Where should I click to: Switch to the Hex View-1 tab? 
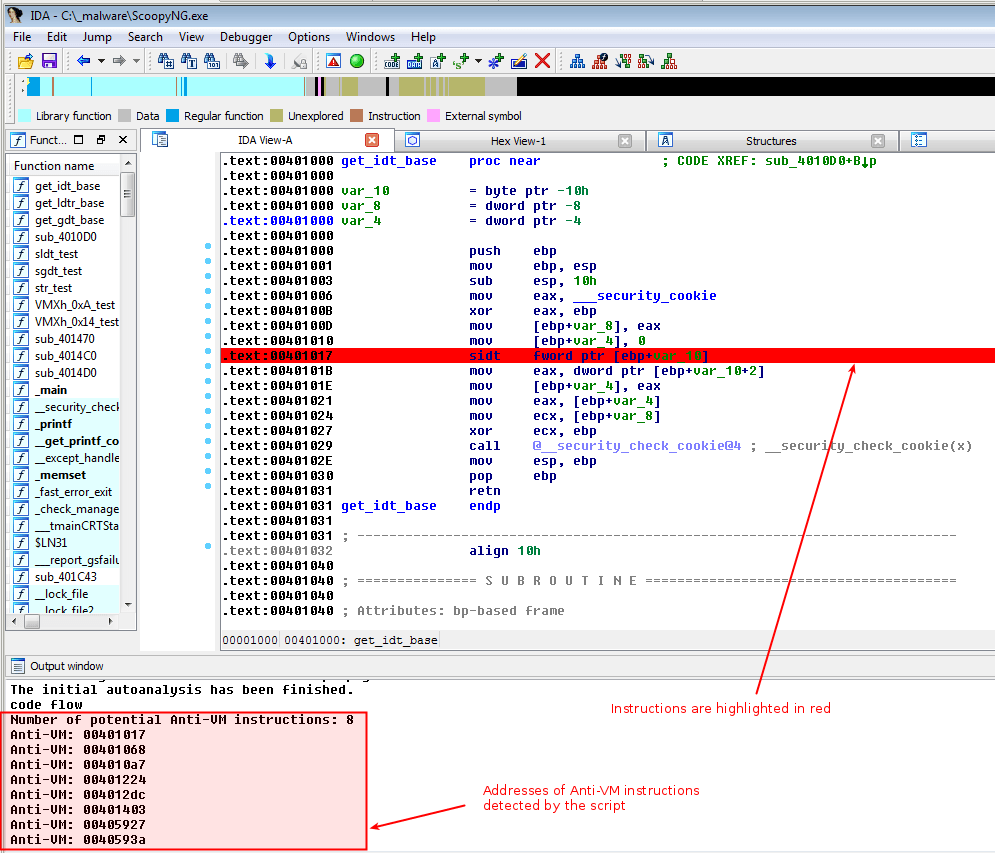click(518, 141)
